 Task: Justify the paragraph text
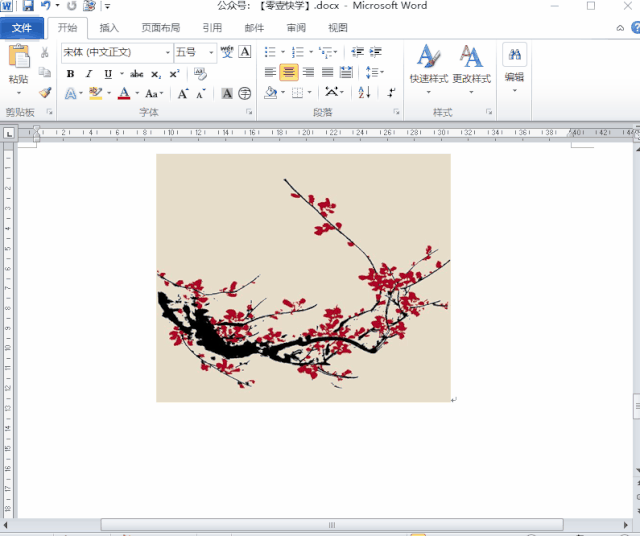[x=327, y=73]
